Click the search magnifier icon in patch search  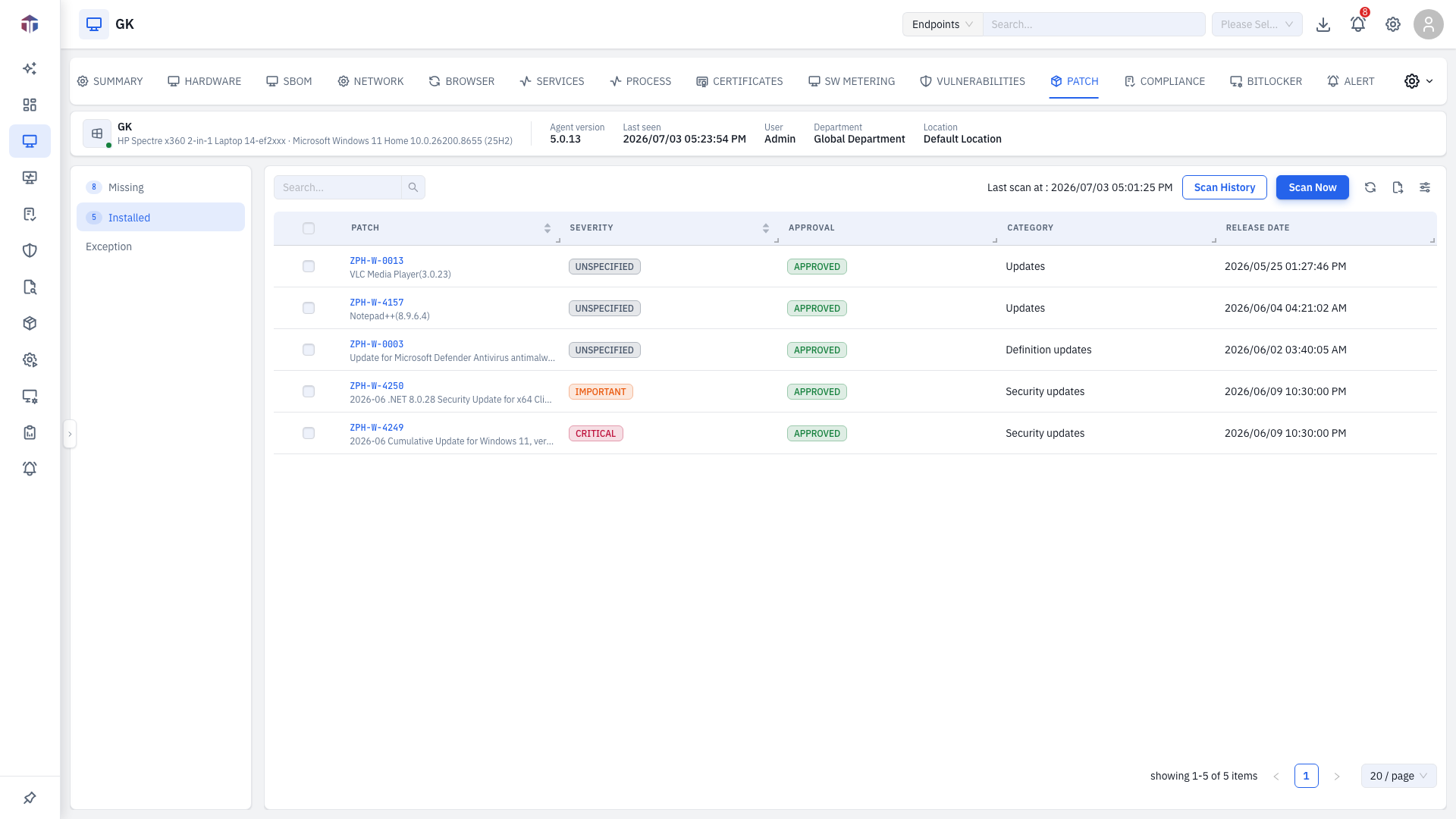[413, 187]
